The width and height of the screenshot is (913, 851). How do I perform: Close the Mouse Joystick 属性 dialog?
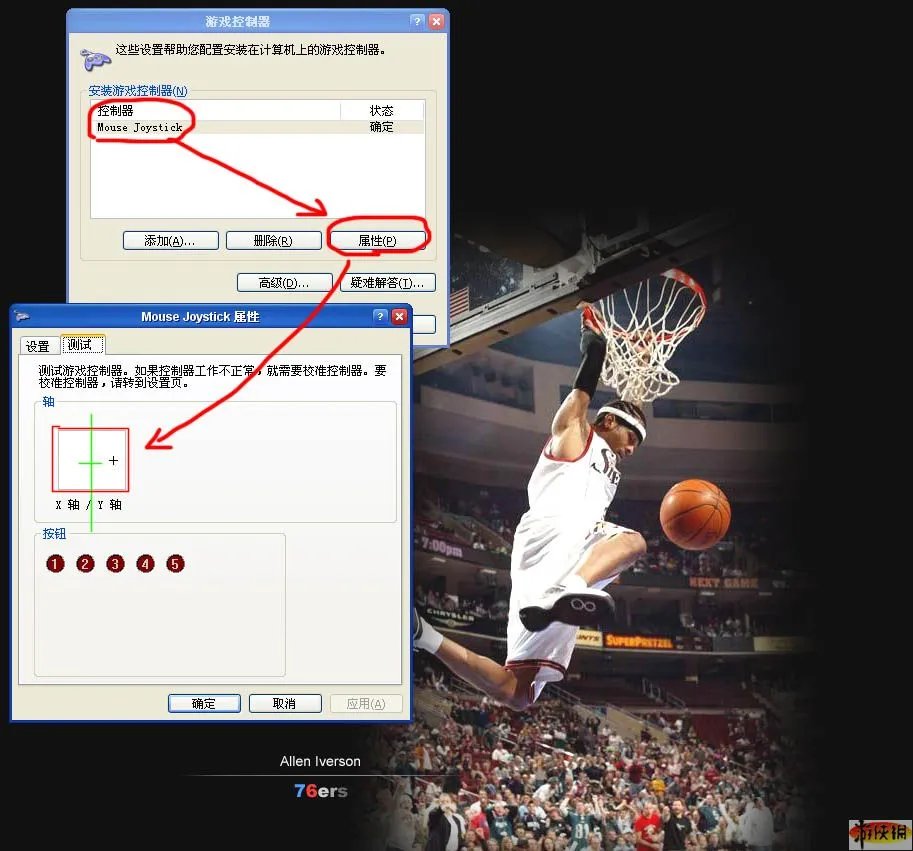click(x=399, y=316)
